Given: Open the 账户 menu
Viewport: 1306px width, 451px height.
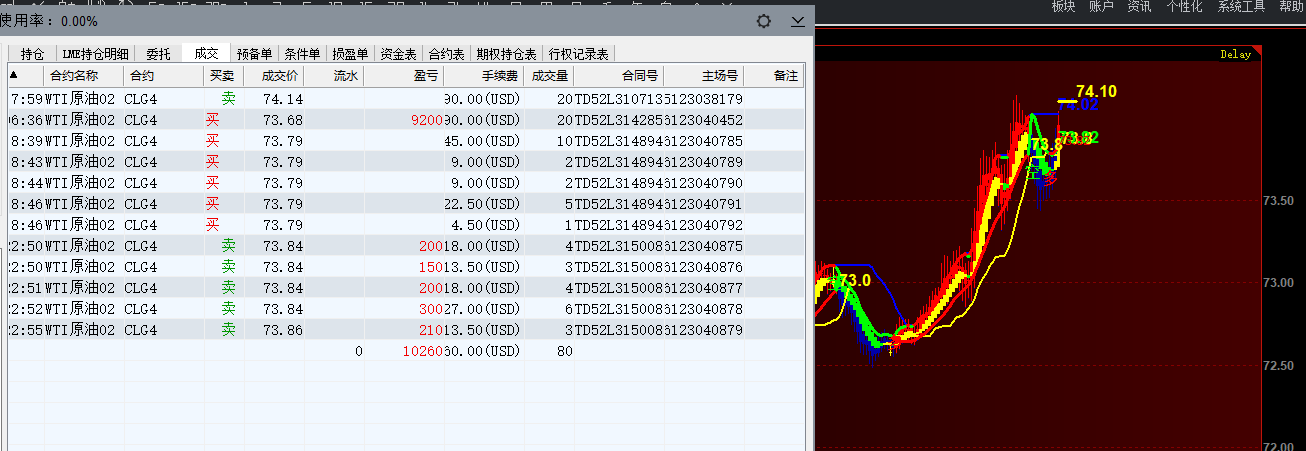Looking at the screenshot, I should pyautogui.click(x=1101, y=7).
